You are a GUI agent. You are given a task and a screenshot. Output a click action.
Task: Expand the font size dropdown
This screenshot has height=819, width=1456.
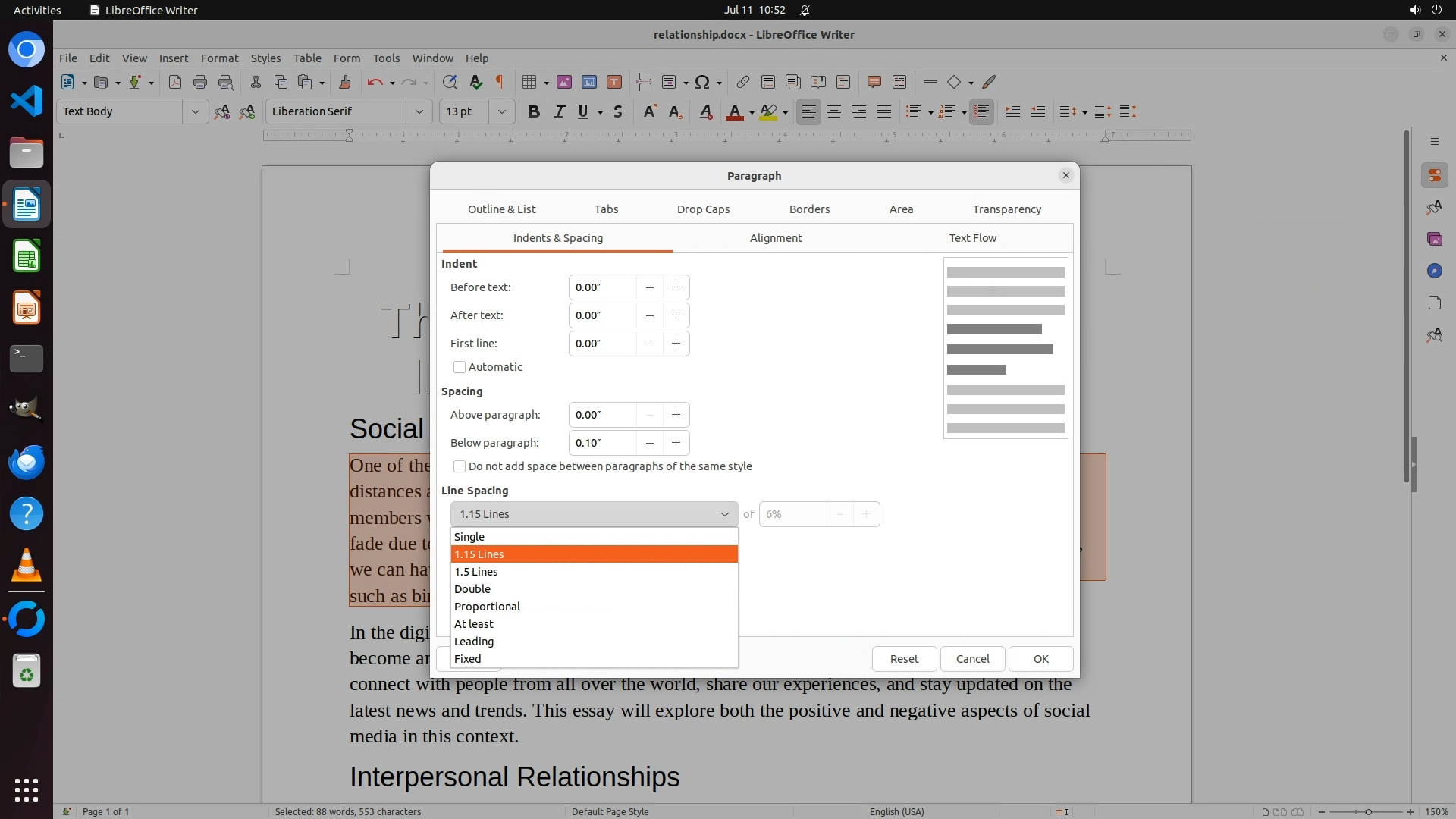point(501,111)
